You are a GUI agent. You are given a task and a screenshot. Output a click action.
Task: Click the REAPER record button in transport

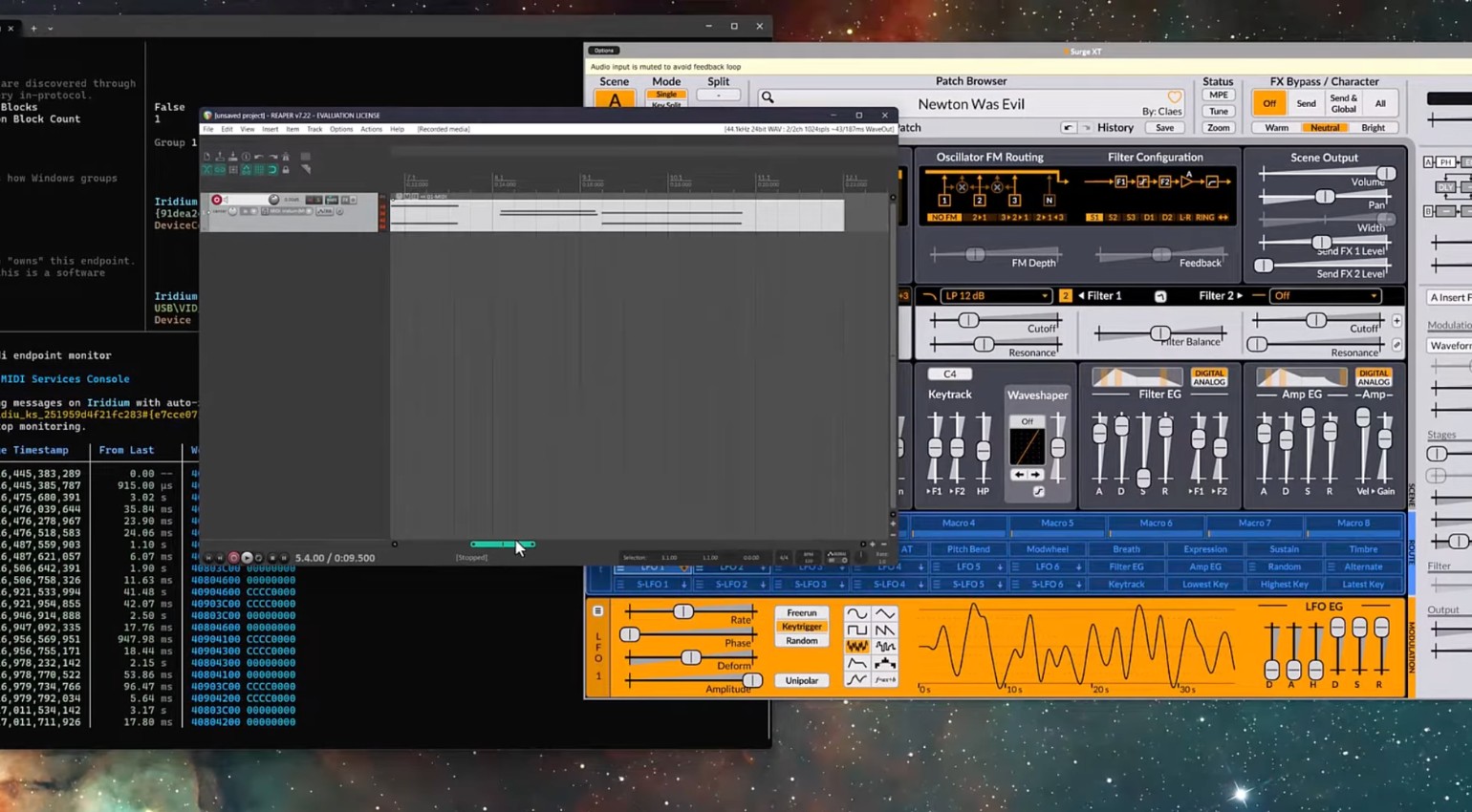[x=233, y=558]
